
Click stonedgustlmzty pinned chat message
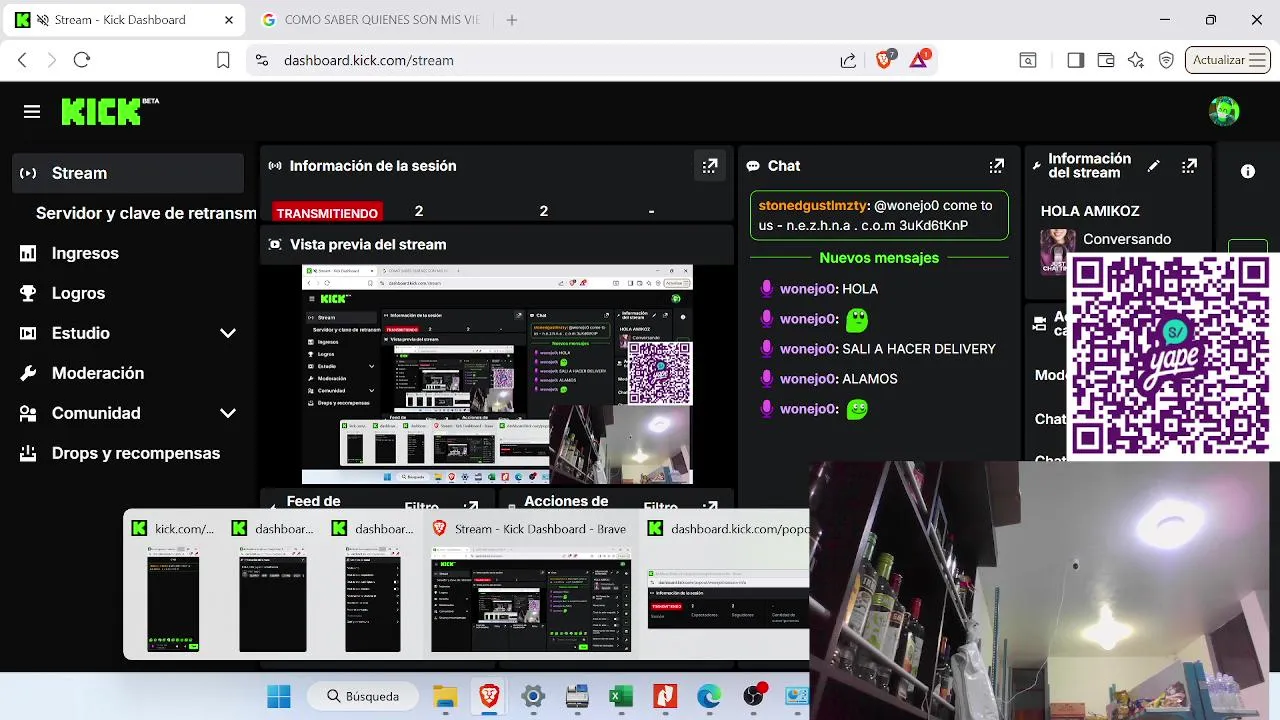pos(879,216)
